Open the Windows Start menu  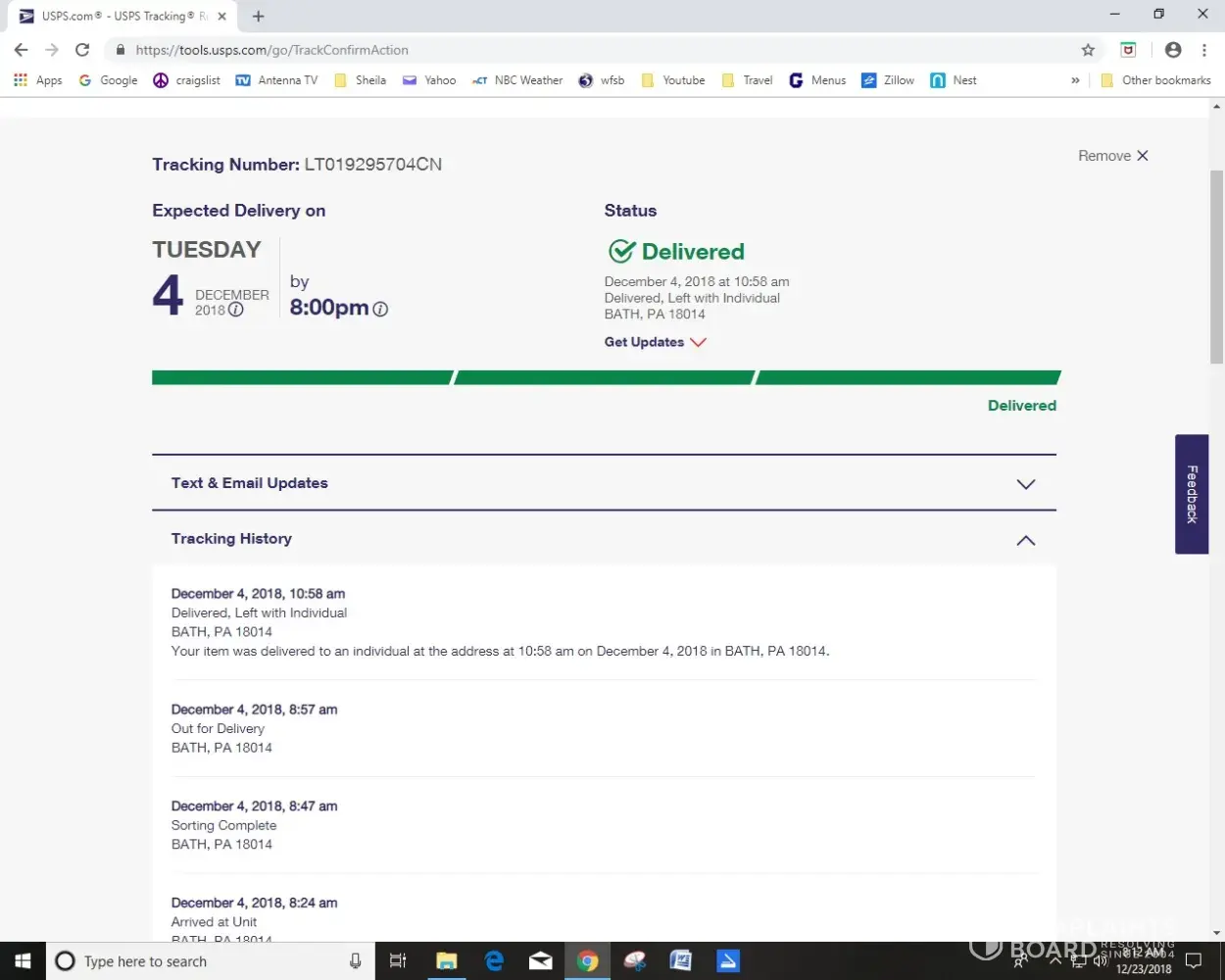23,961
